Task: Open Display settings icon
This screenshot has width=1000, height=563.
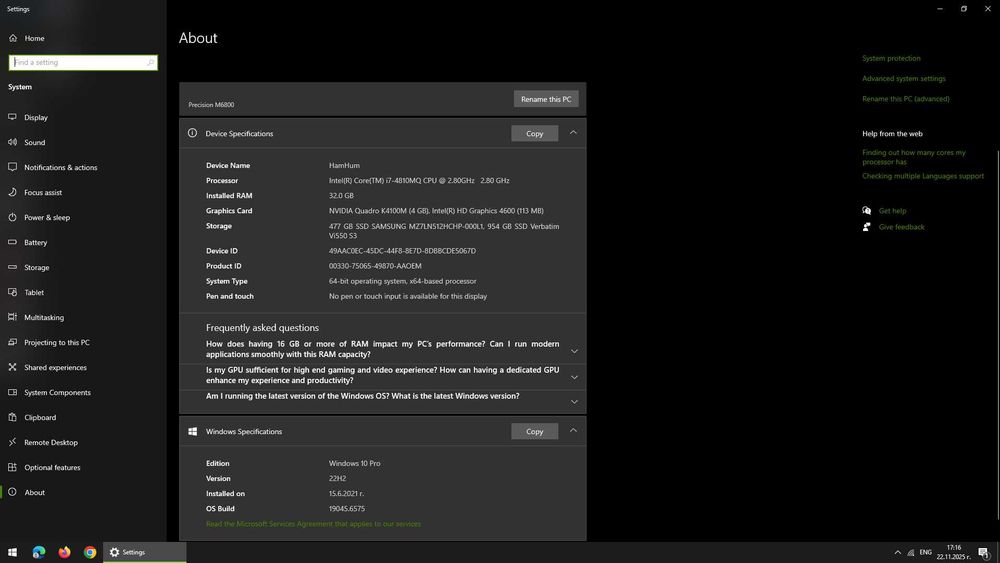Action: click(12, 117)
